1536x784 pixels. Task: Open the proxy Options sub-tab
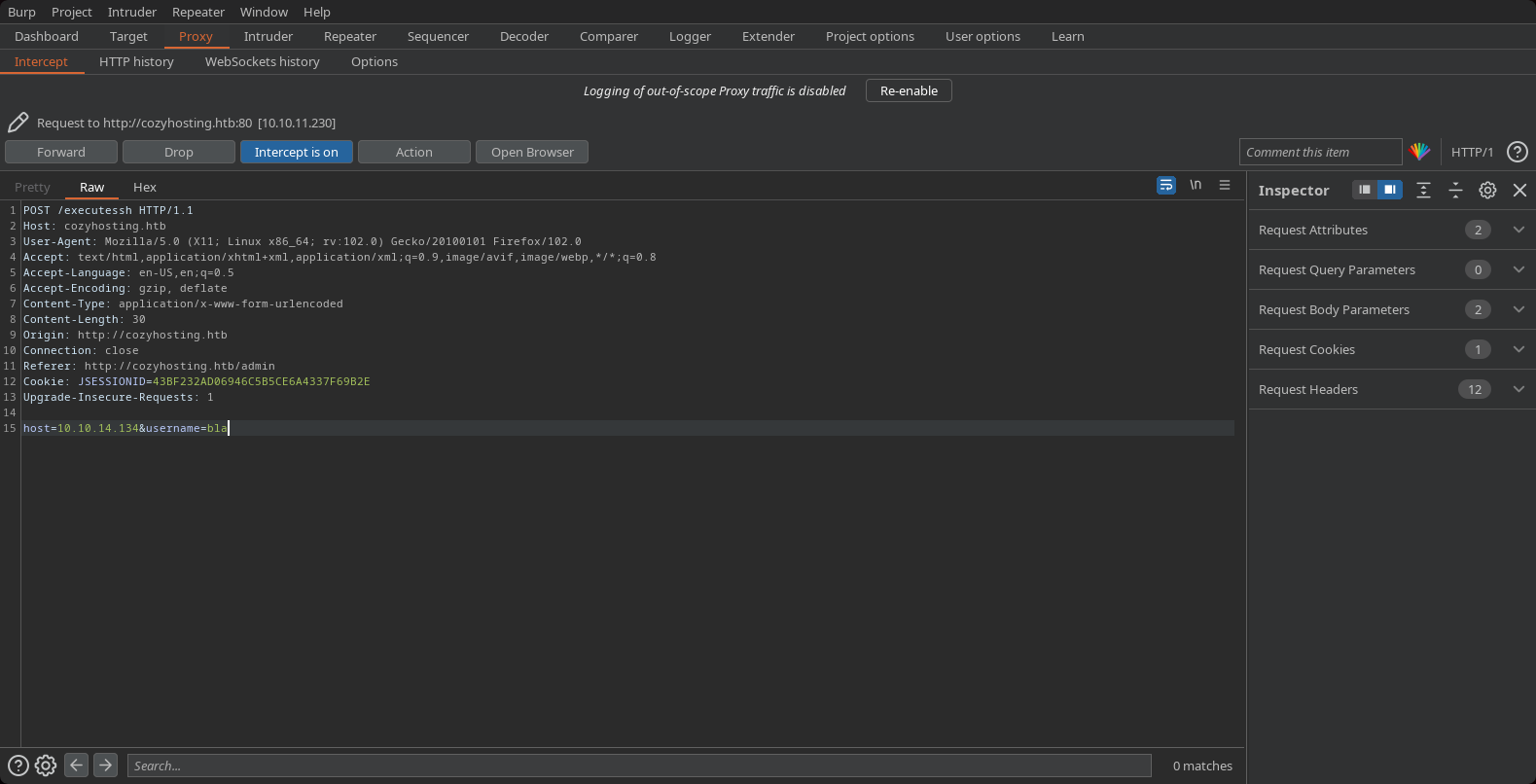pyautogui.click(x=375, y=61)
